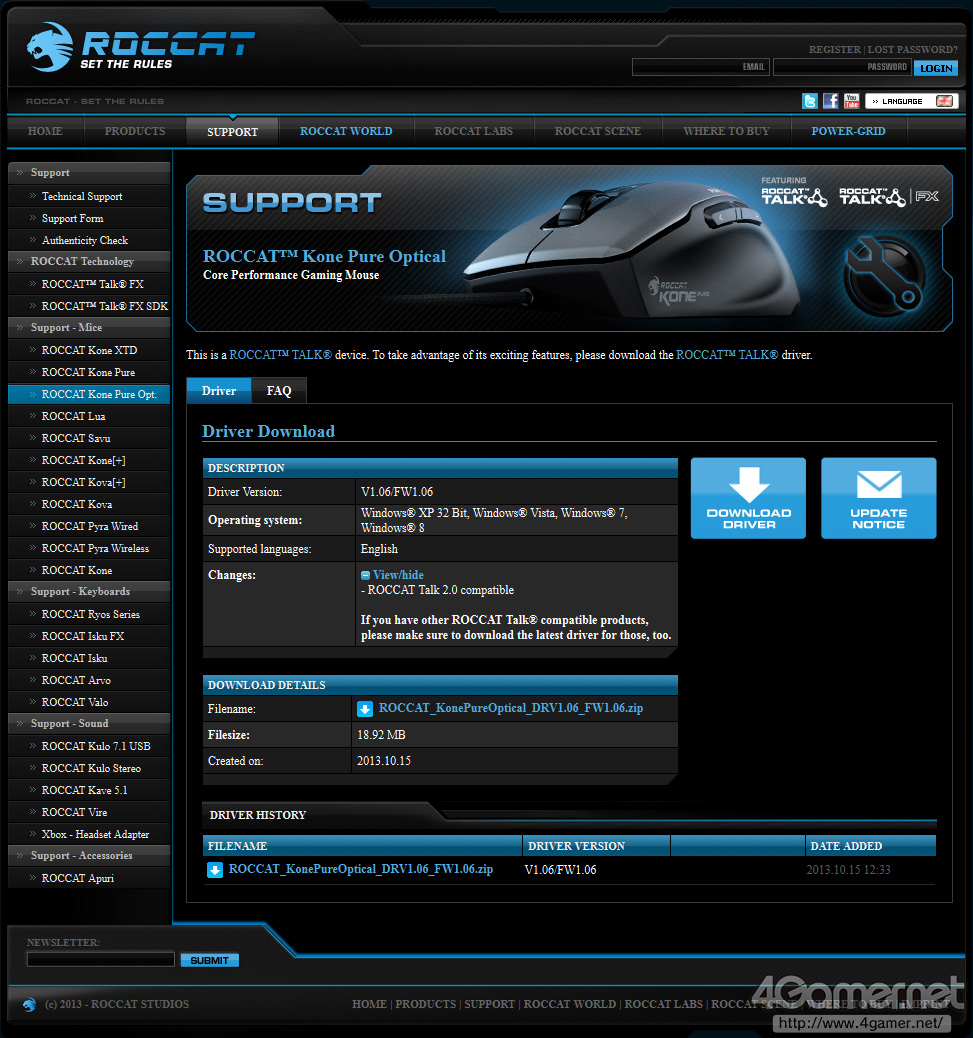Click the Update Notice envelope button
Image resolution: width=973 pixels, height=1038 pixels.
tap(879, 498)
